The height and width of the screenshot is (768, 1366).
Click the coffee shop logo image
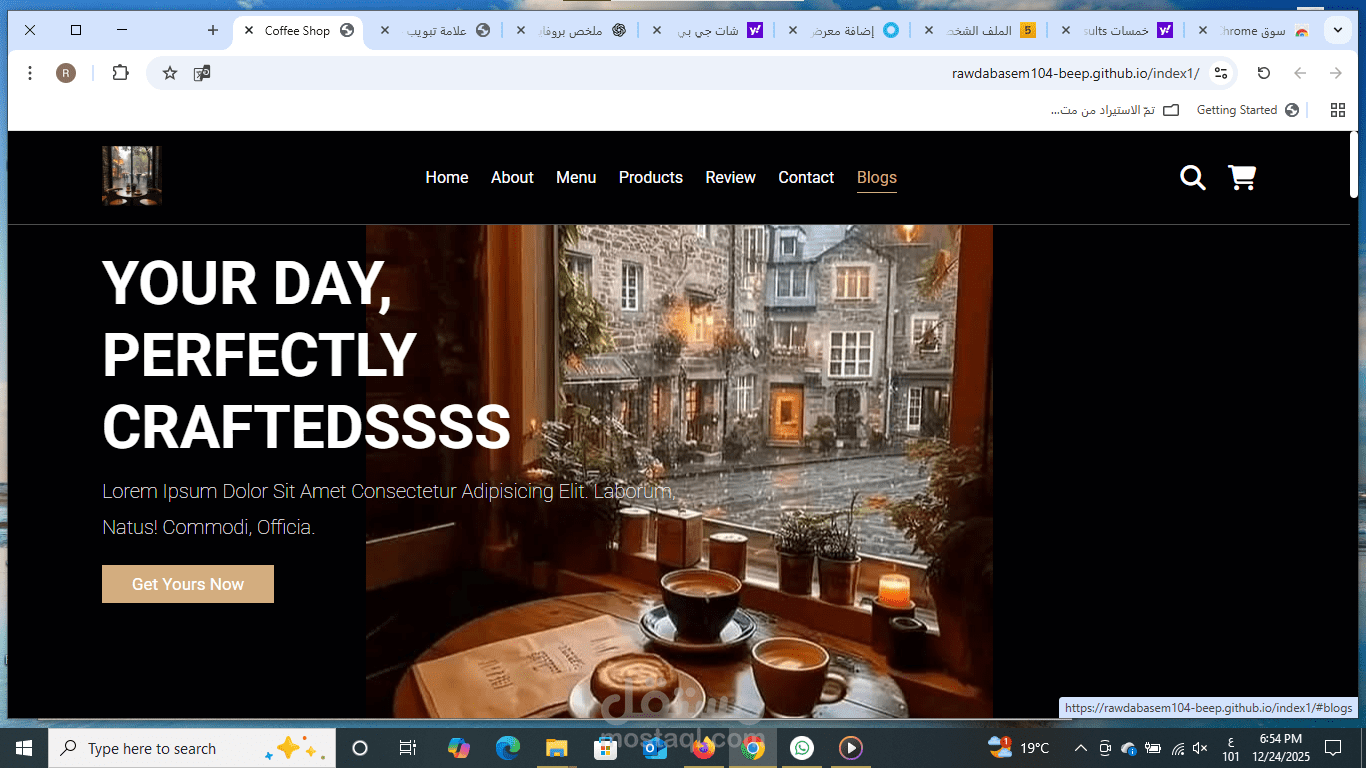point(132,176)
